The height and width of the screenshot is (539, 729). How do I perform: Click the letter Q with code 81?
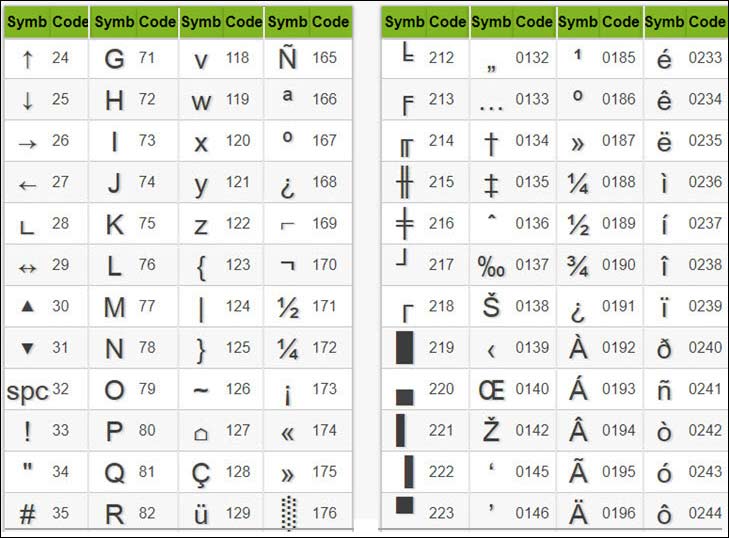[x=114, y=473]
